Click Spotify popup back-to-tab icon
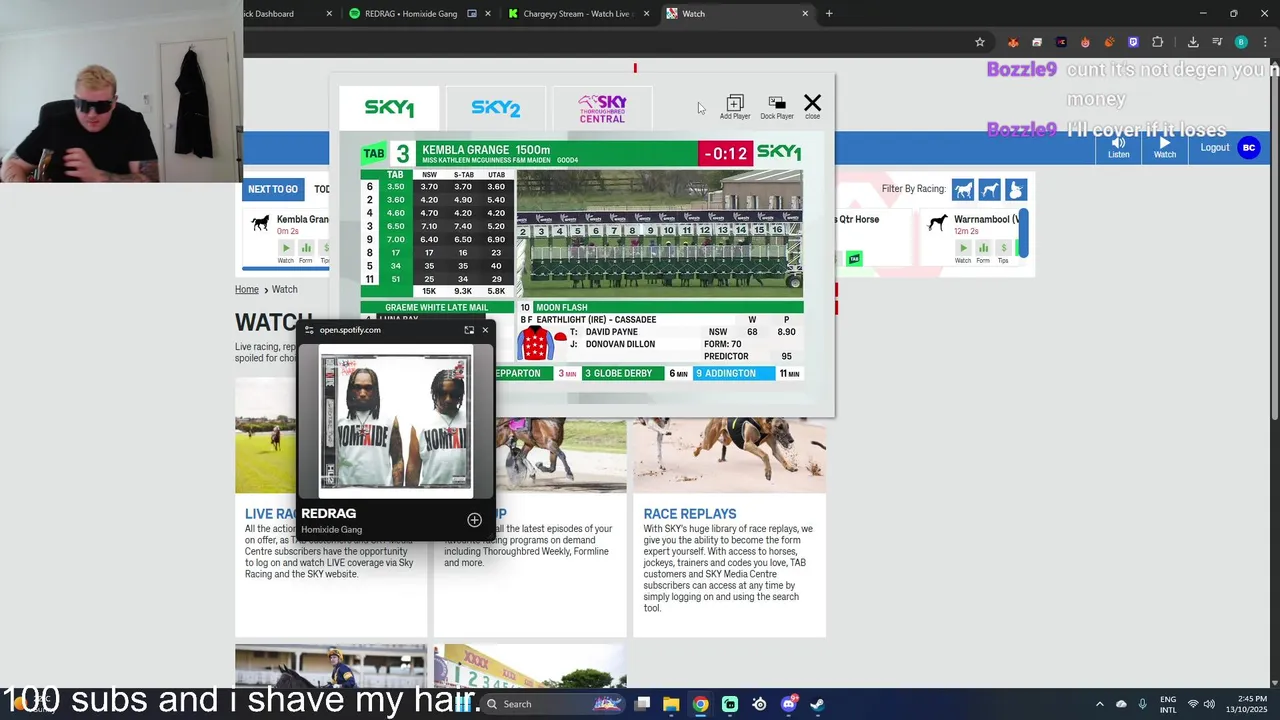 pyautogui.click(x=469, y=330)
